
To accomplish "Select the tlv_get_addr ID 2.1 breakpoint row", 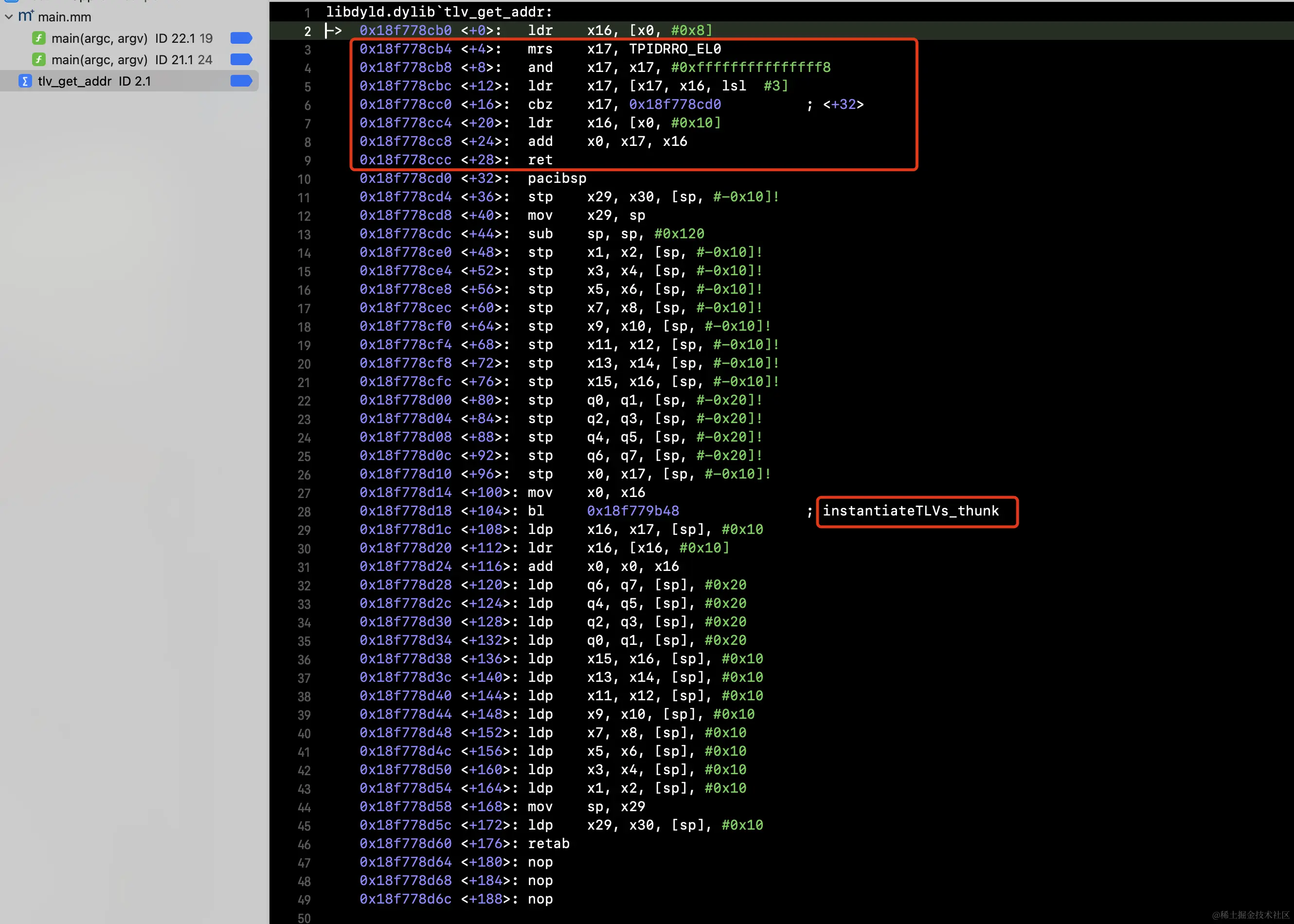I will pyautogui.click(x=94, y=81).
